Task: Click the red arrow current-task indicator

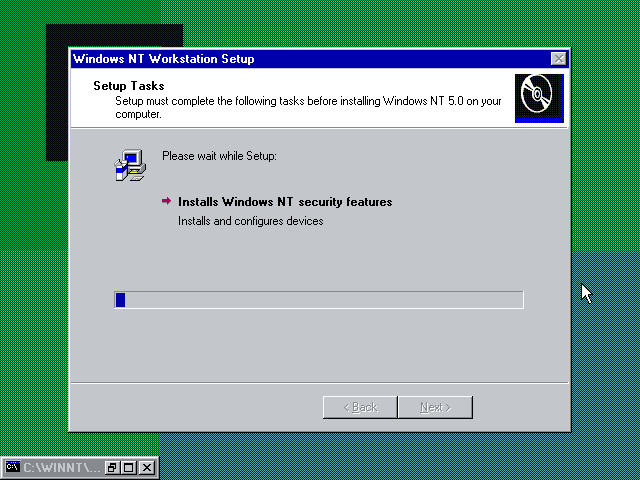Action: tap(166, 201)
